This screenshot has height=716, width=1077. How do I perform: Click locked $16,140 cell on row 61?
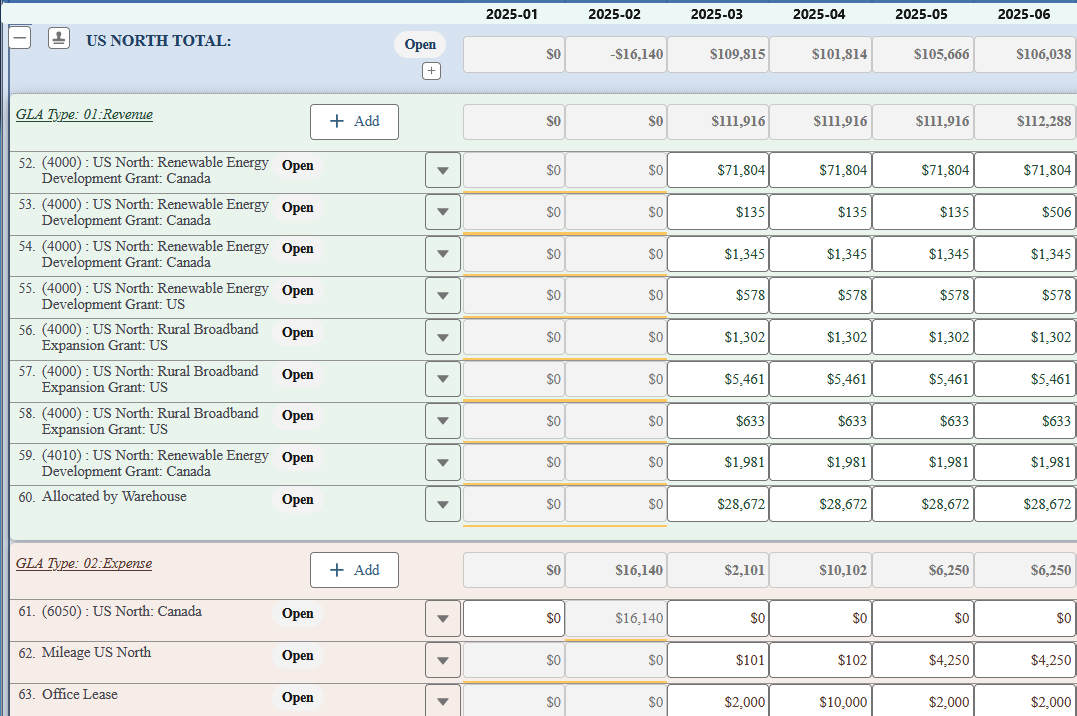pyautogui.click(x=616, y=618)
